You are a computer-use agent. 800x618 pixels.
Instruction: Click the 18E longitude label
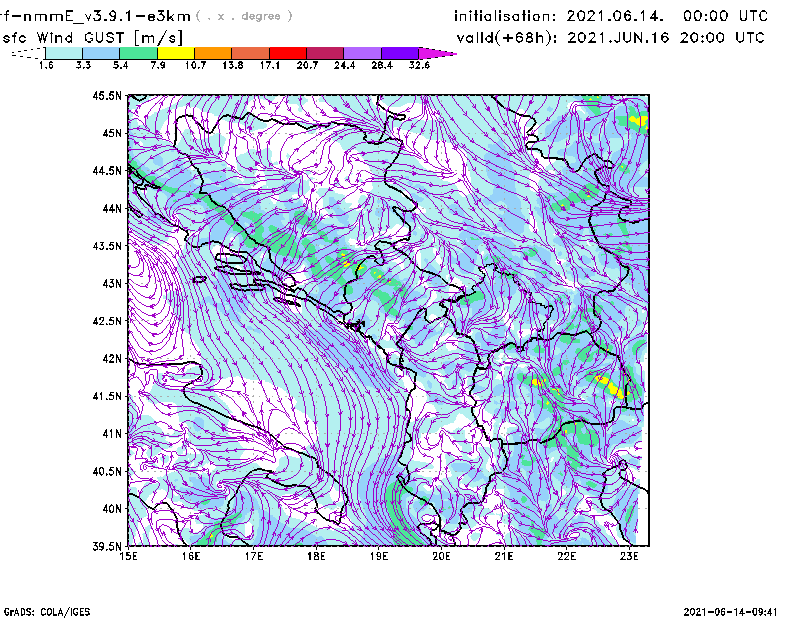pyautogui.click(x=316, y=556)
